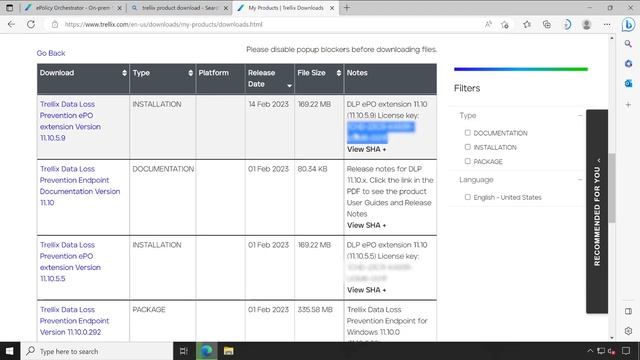Screen dimensions: 640x360
Task: Click the Windows taskbar search box
Action: [x=98, y=351]
